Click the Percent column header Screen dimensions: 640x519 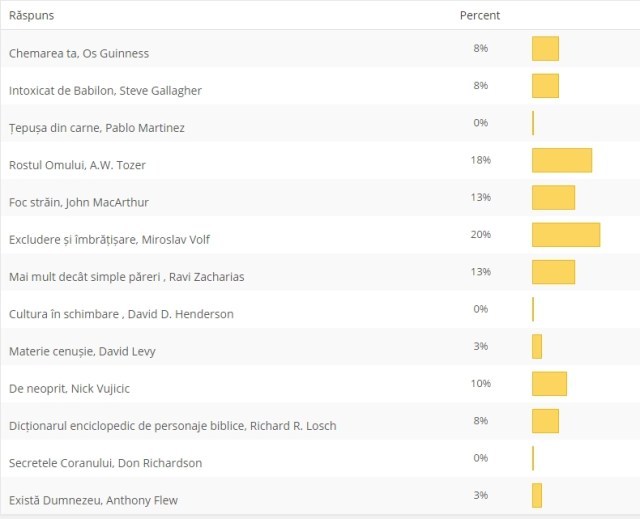480,16
